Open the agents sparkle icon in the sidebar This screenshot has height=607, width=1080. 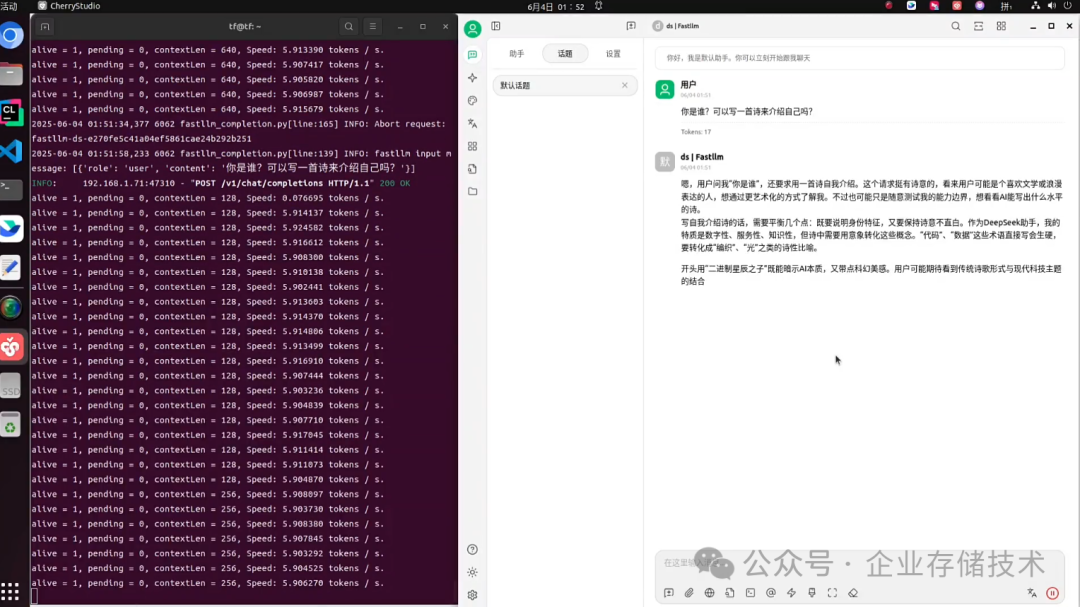tap(472, 78)
